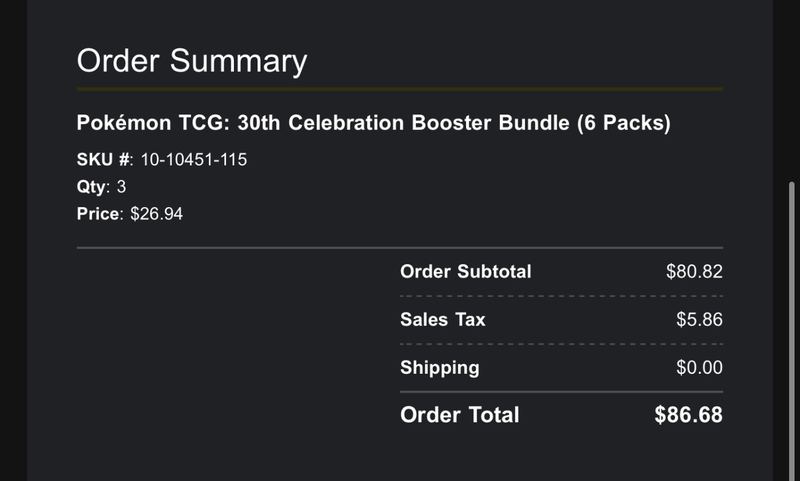
Task: Click the Order Subtotal label
Action: pyautogui.click(x=466, y=271)
